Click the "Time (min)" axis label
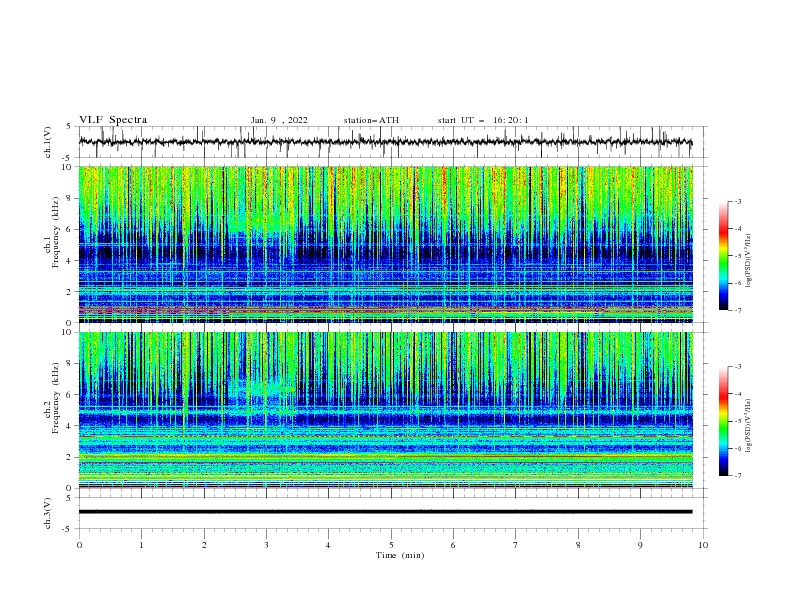 pyautogui.click(x=400, y=555)
